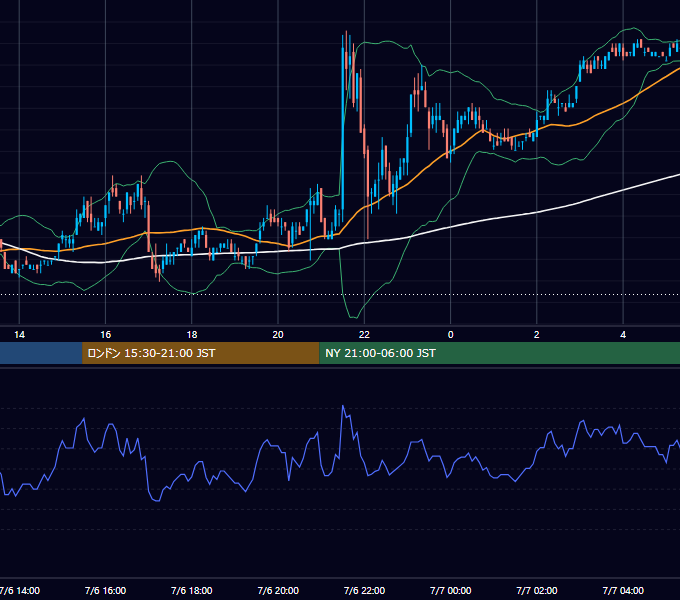This screenshot has height=600, width=680.
Task: Click the 22 hour axis label
Action: point(364,335)
